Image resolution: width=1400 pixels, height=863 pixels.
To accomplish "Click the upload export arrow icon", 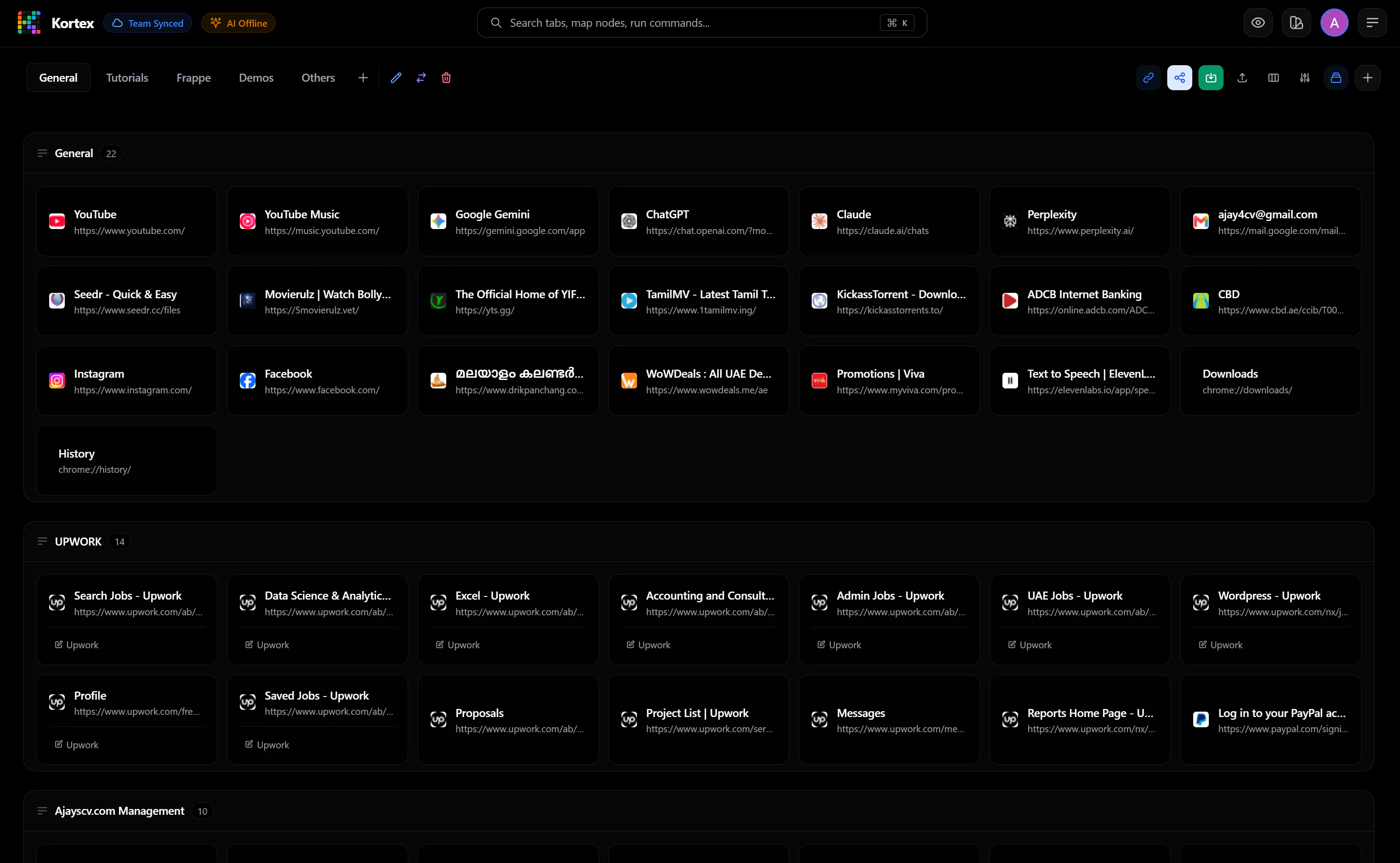I will pyautogui.click(x=1242, y=78).
